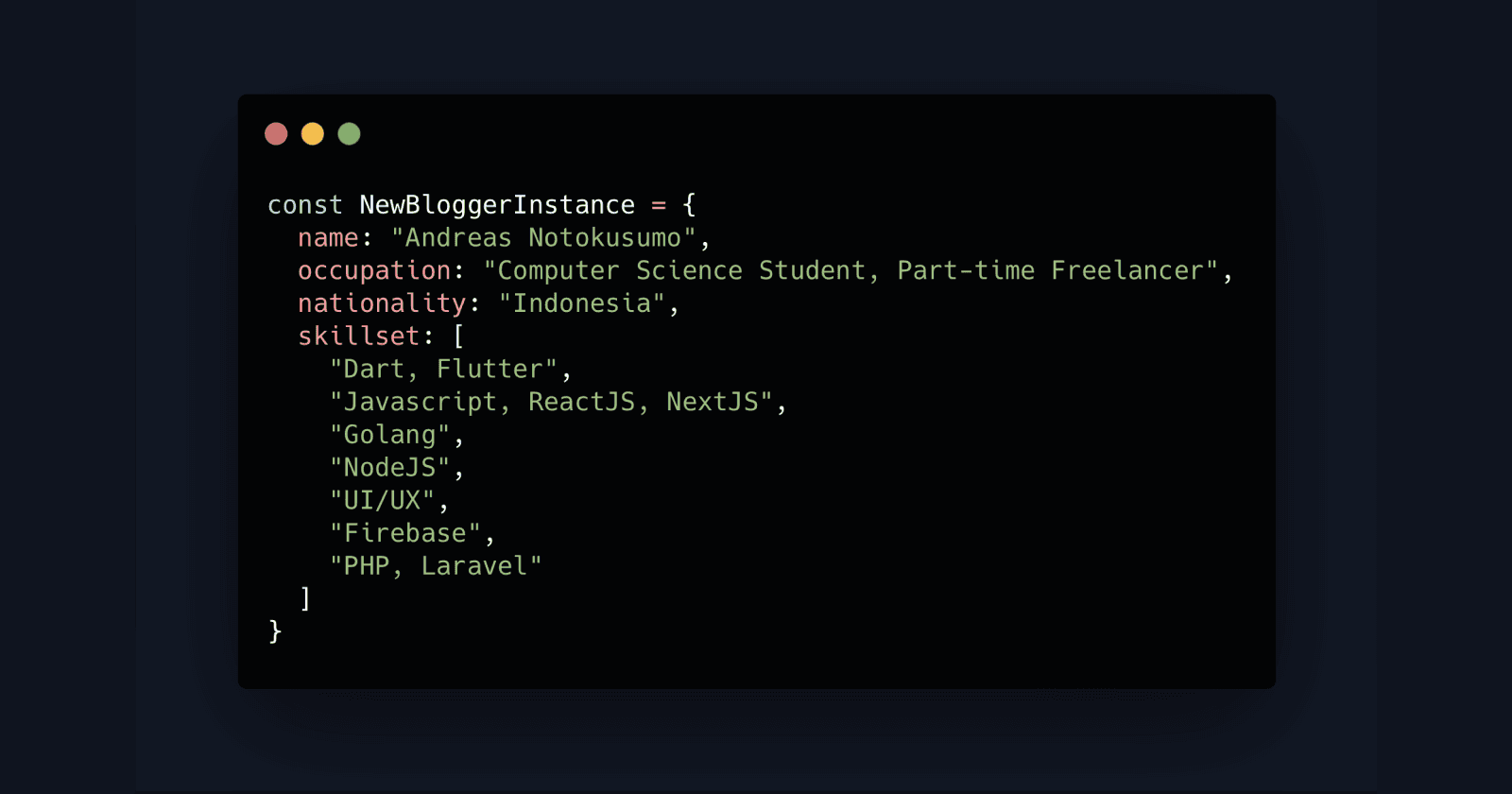Click the "Andreas Notokusumo" string
Viewport: 1512px width, 794px height.
(543, 238)
